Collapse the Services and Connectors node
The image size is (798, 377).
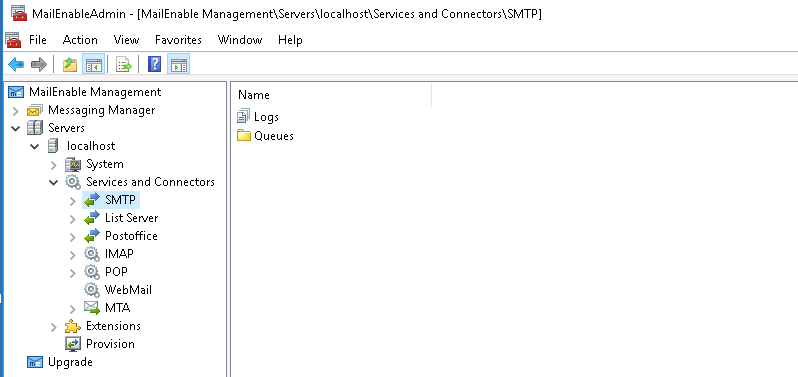(53, 182)
